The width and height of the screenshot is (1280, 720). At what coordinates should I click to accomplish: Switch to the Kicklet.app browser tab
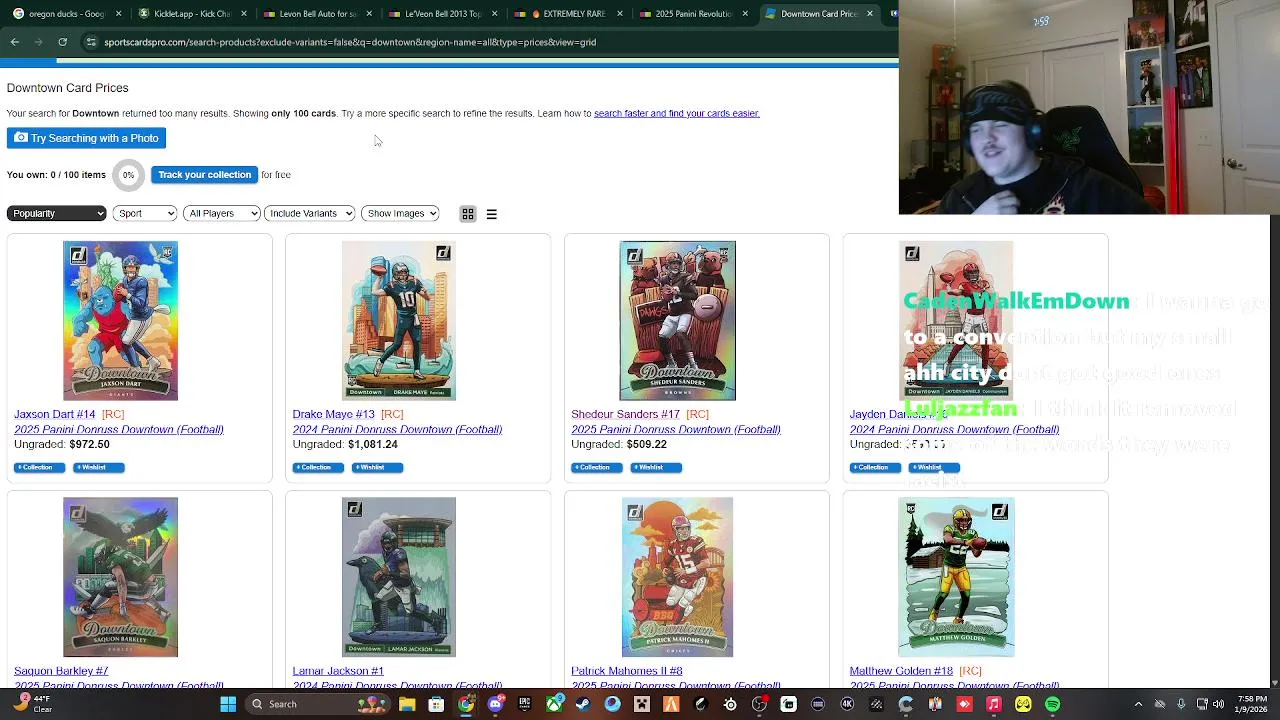tap(192, 14)
